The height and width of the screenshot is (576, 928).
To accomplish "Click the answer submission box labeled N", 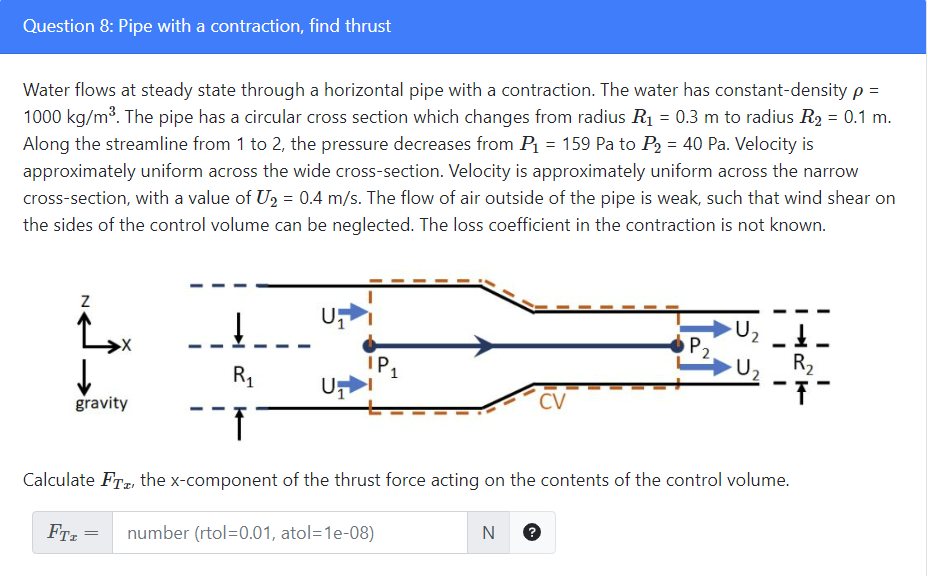I will (489, 532).
